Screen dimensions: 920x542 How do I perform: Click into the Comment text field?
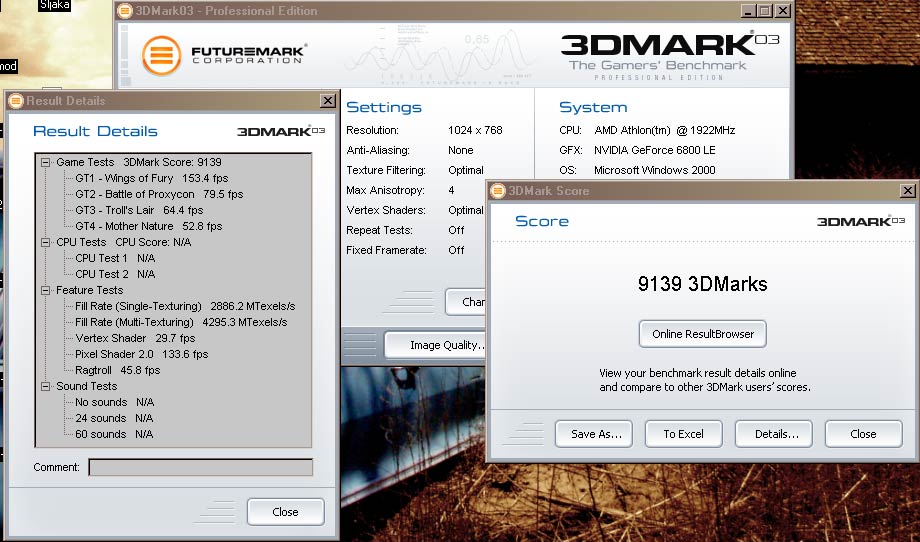[x=200, y=467]
